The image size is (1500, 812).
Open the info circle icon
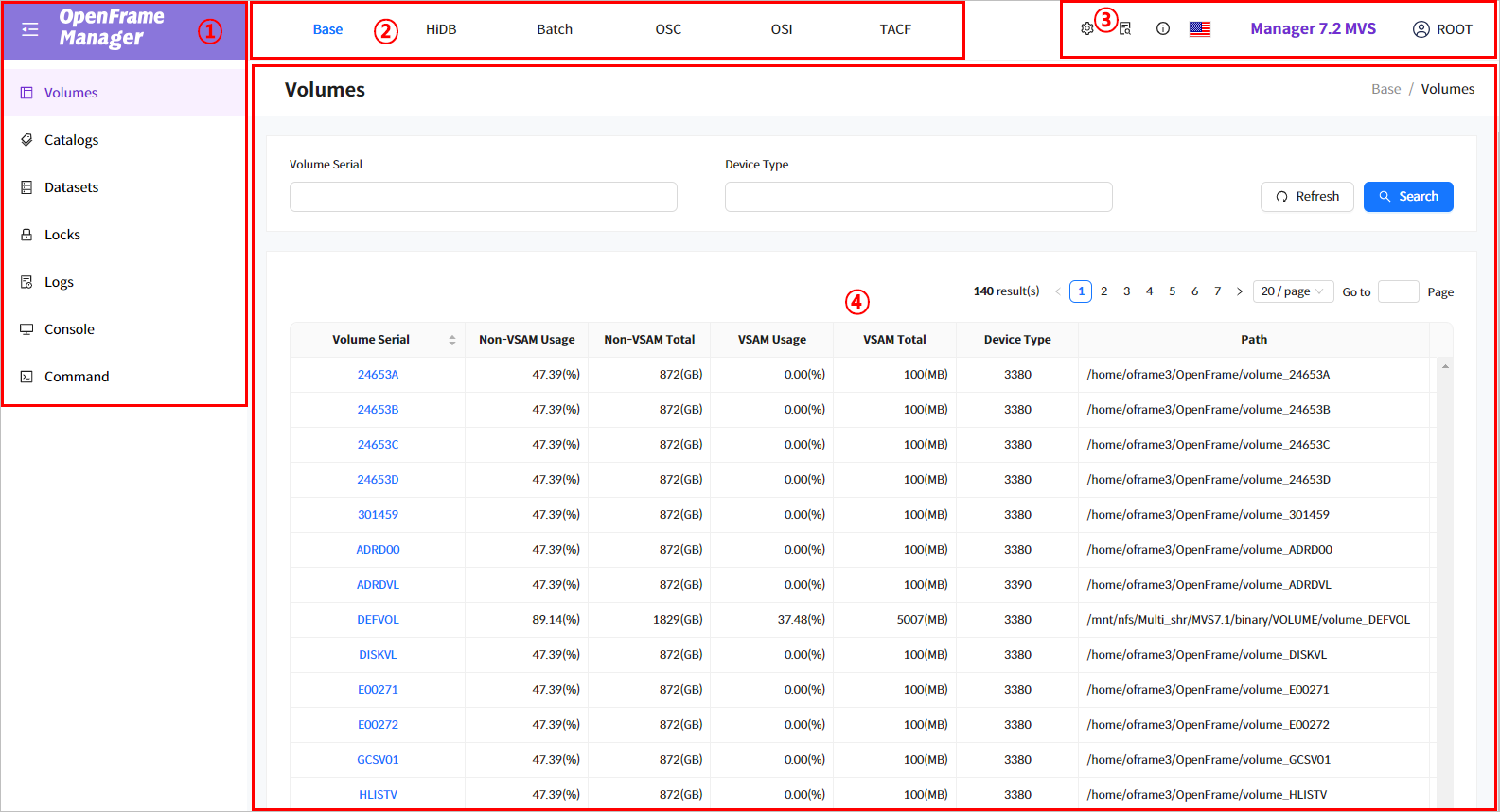(1163, 29)
